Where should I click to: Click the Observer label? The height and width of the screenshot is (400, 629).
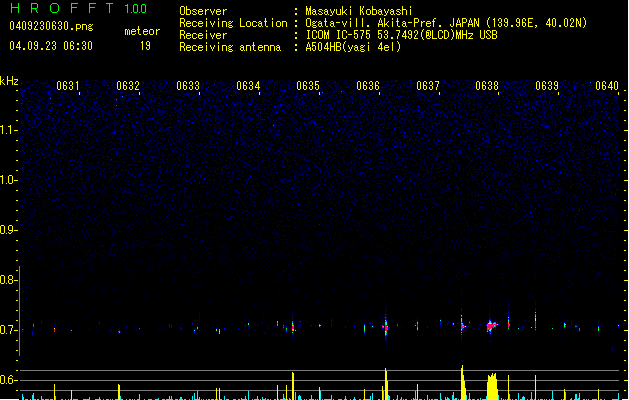pyautogui.click(x=203, y=11)
